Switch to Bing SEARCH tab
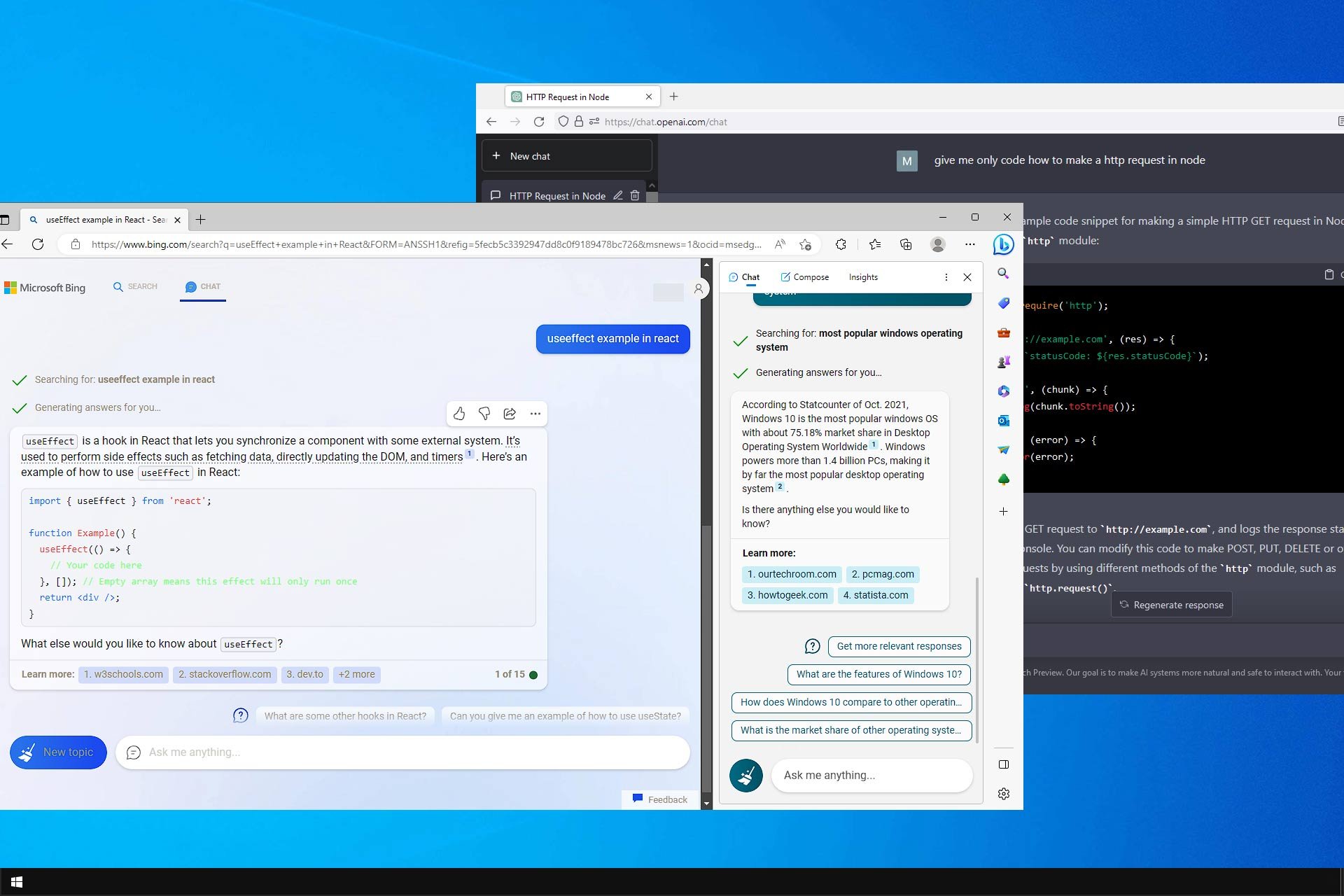Viewport: 1344px width, 896px height. pos(135,286)
